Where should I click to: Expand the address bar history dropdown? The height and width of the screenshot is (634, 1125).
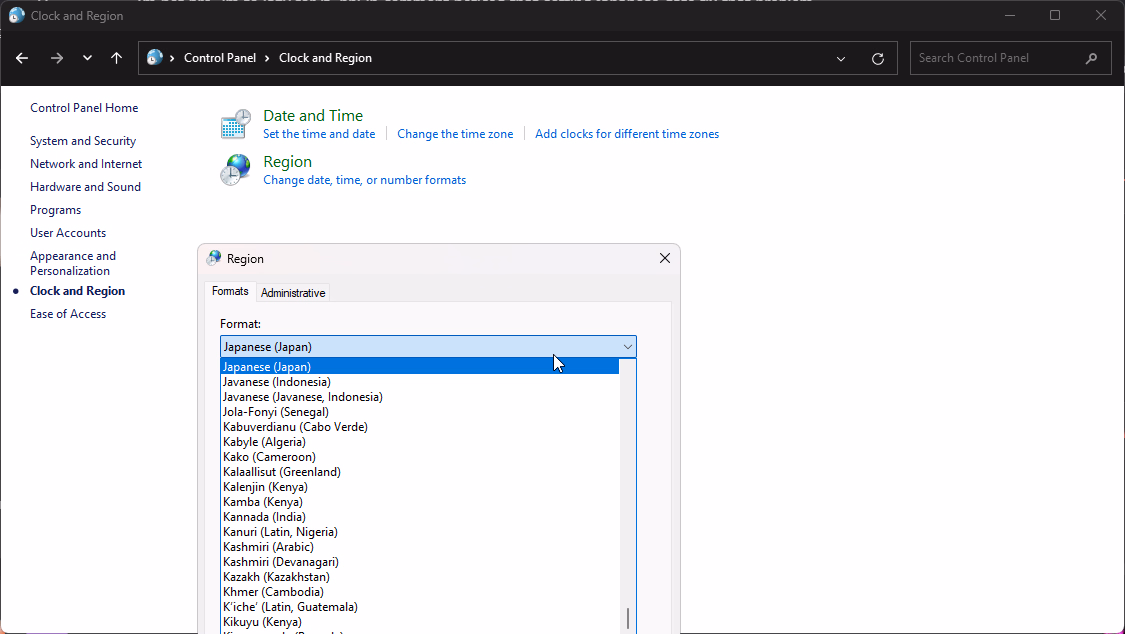click(841, 58)
